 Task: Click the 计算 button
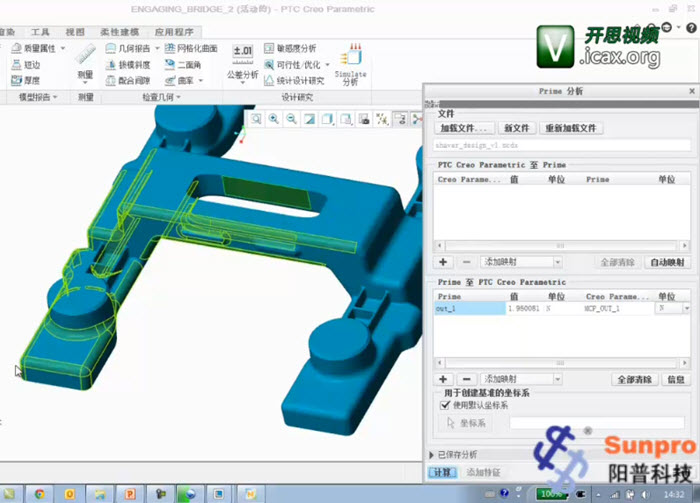pyautogui.click(x=442, y=472)
